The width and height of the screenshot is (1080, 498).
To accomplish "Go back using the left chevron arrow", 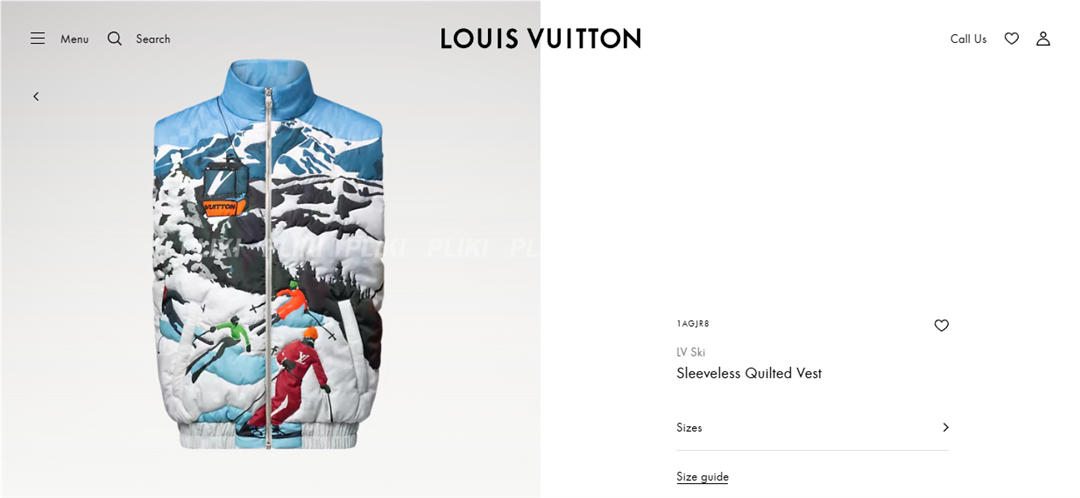I will click(x=36, y=96).
